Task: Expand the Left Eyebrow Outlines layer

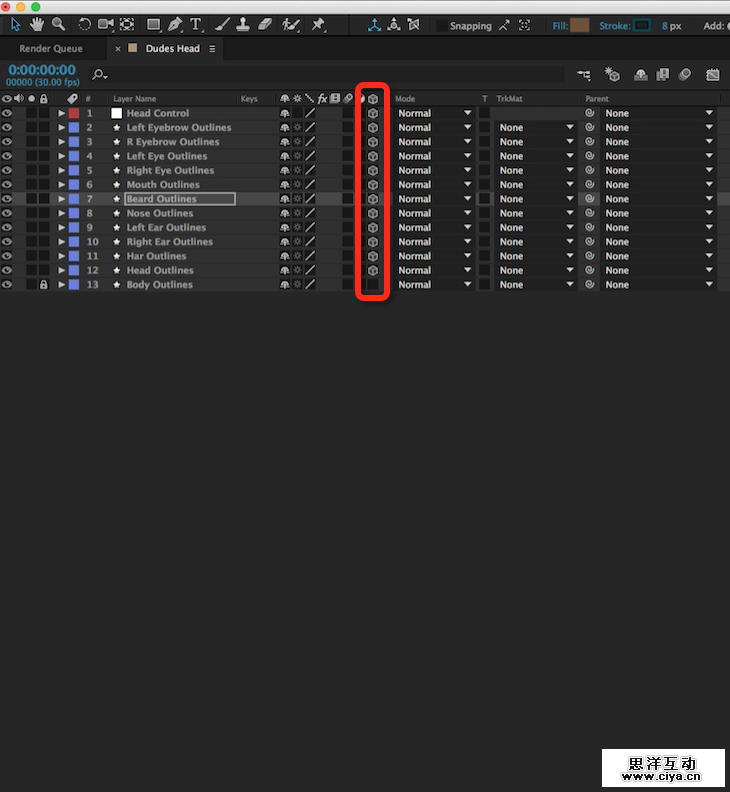Action: click(61, 127)
